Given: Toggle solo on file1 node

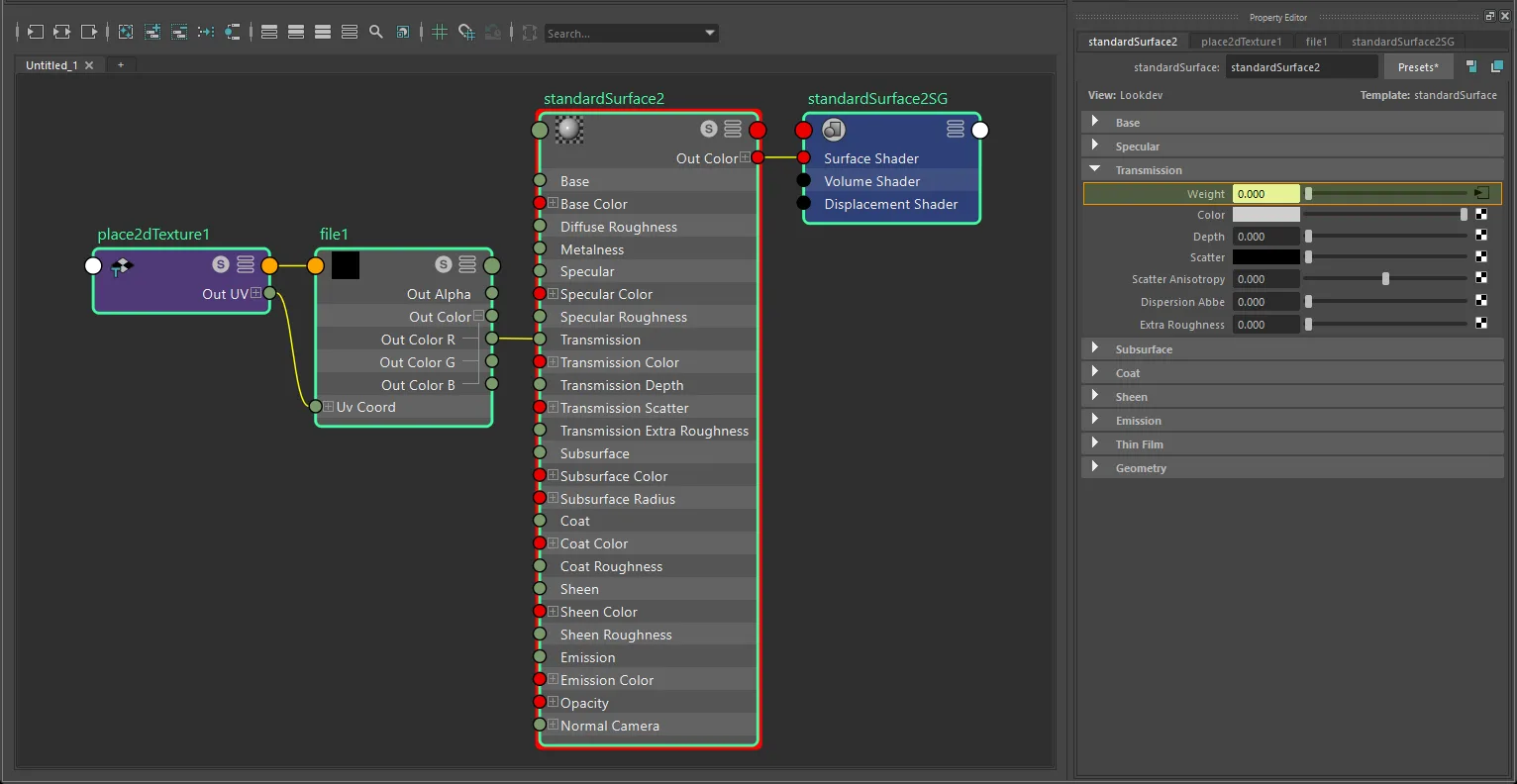Looking at the screenshot, I should tap(443, 264).
